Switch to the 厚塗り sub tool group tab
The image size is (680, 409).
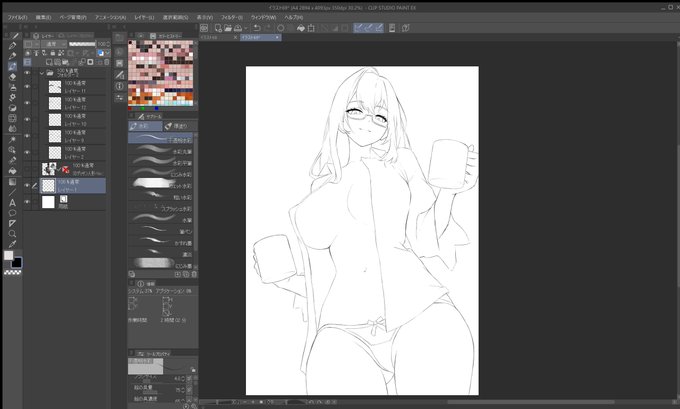tap(180, 126)
